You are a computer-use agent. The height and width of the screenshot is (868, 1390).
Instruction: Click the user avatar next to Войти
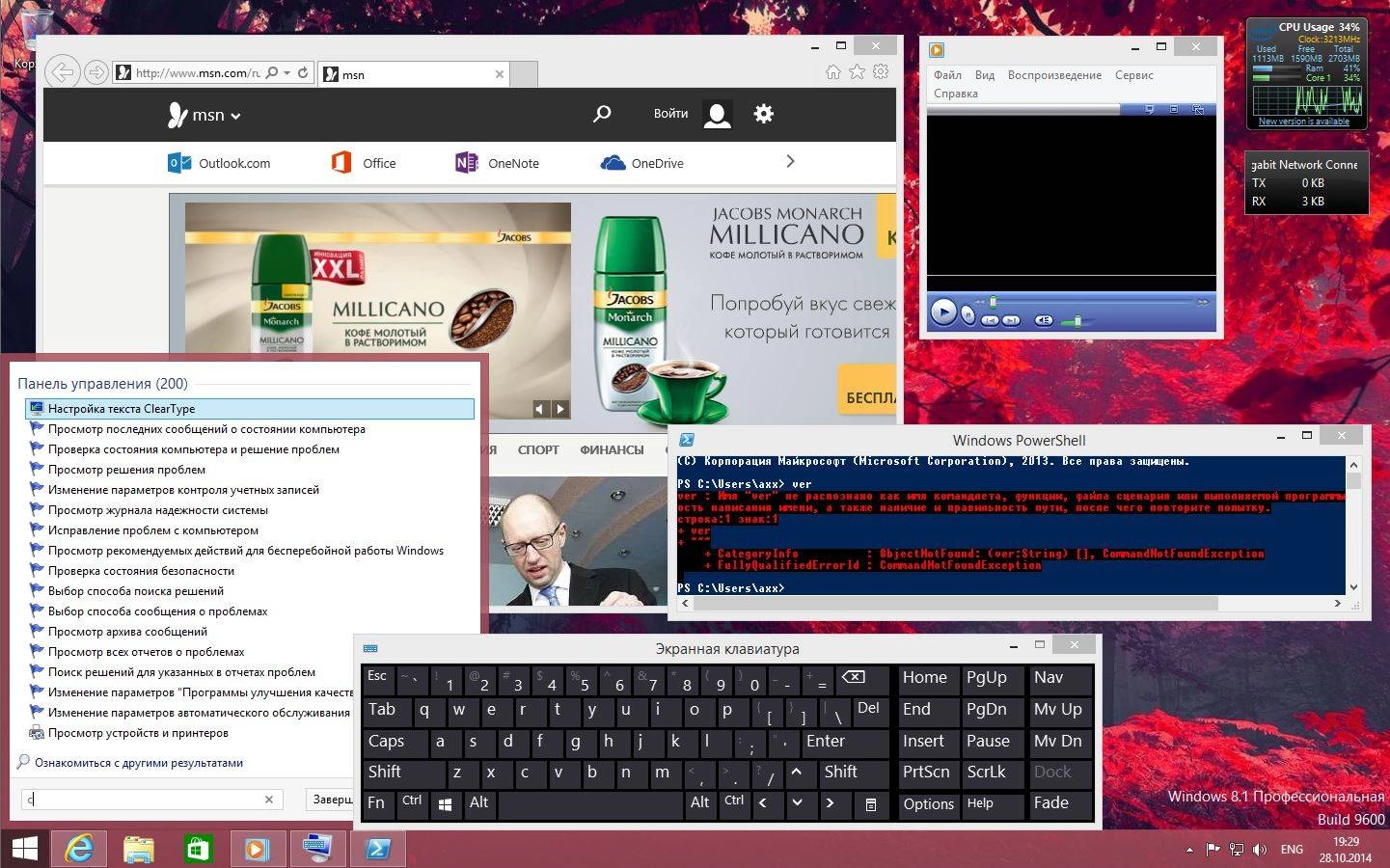tap(717, 115)
